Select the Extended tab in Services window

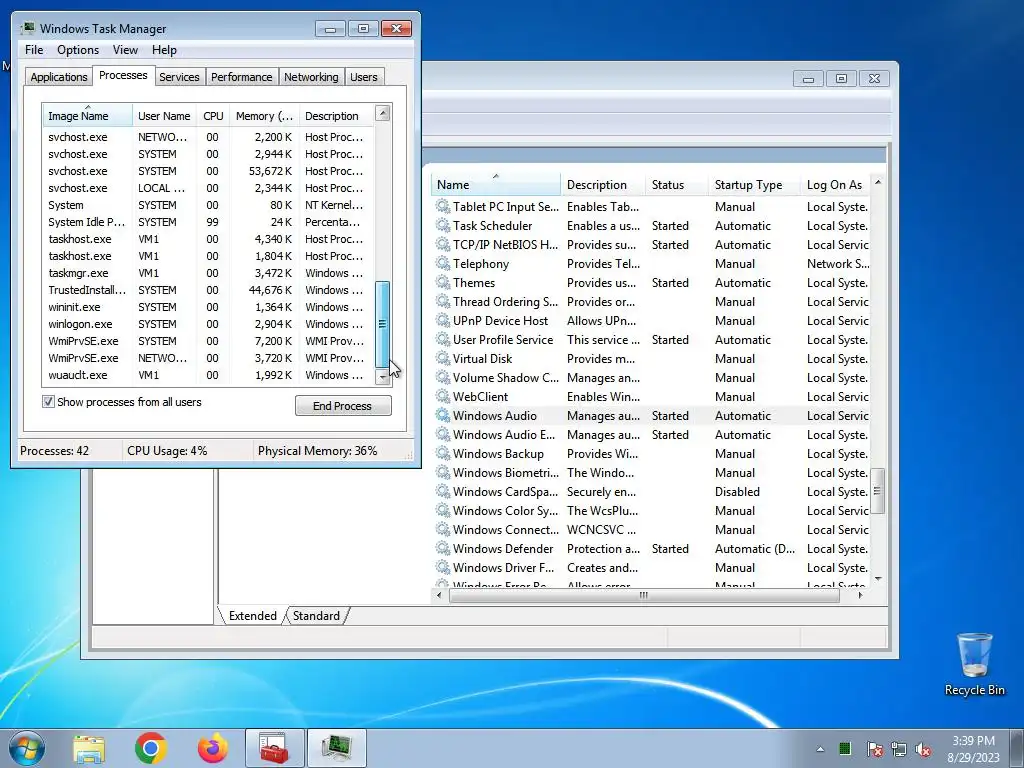[253, 616]
